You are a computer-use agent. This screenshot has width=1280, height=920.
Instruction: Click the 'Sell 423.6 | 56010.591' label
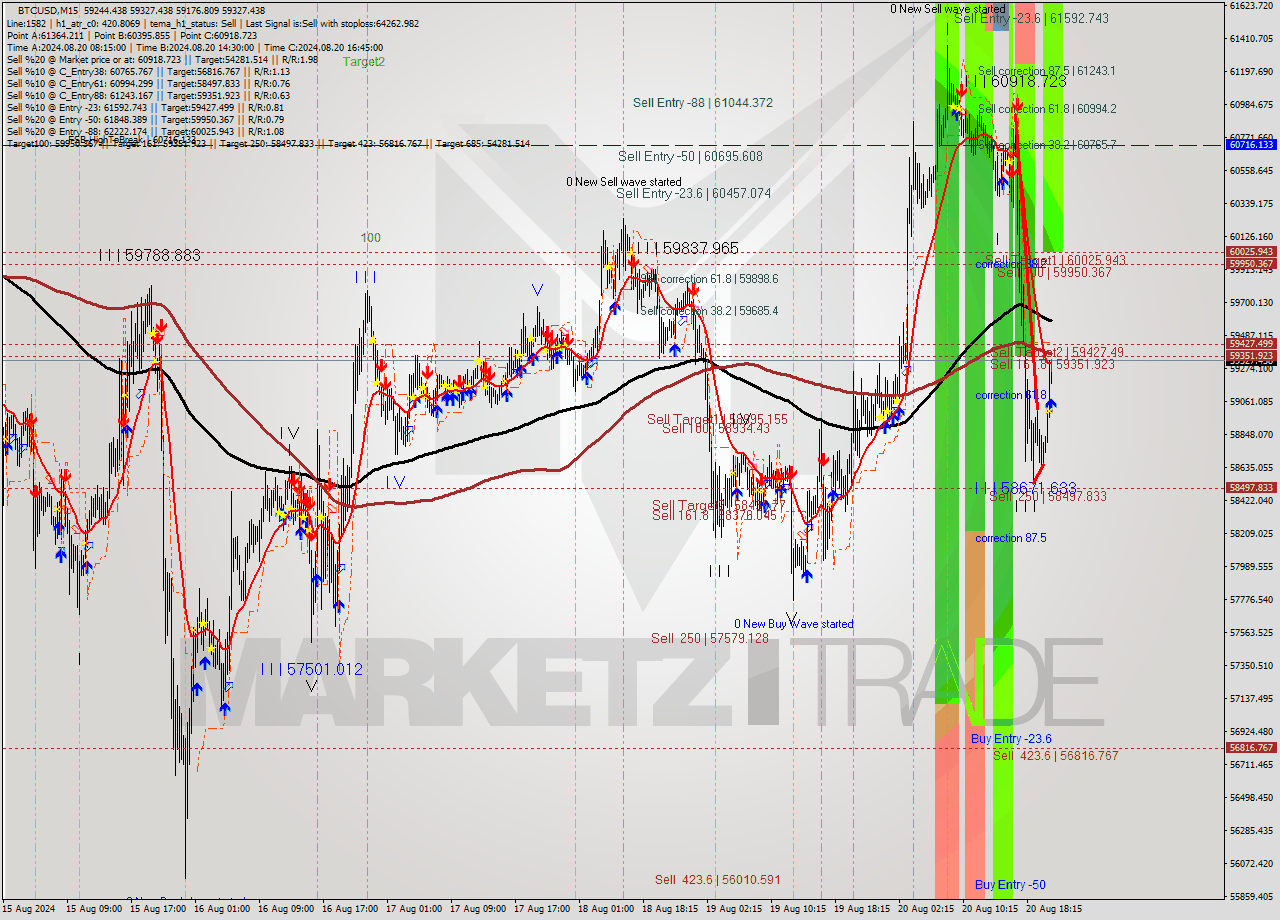(718, 880)
